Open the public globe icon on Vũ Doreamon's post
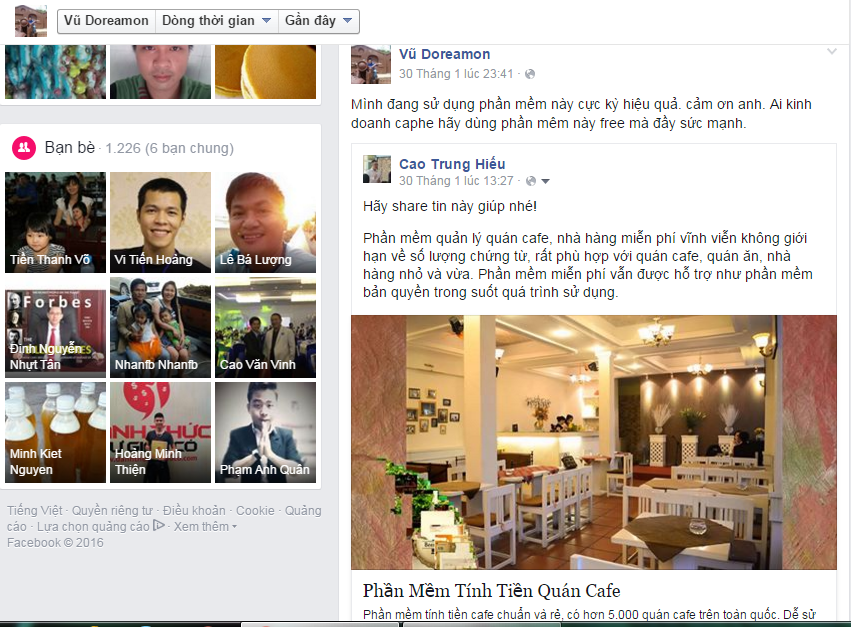Image resolution: width=851 pixels, height=627 pixels. pos(530,74)
